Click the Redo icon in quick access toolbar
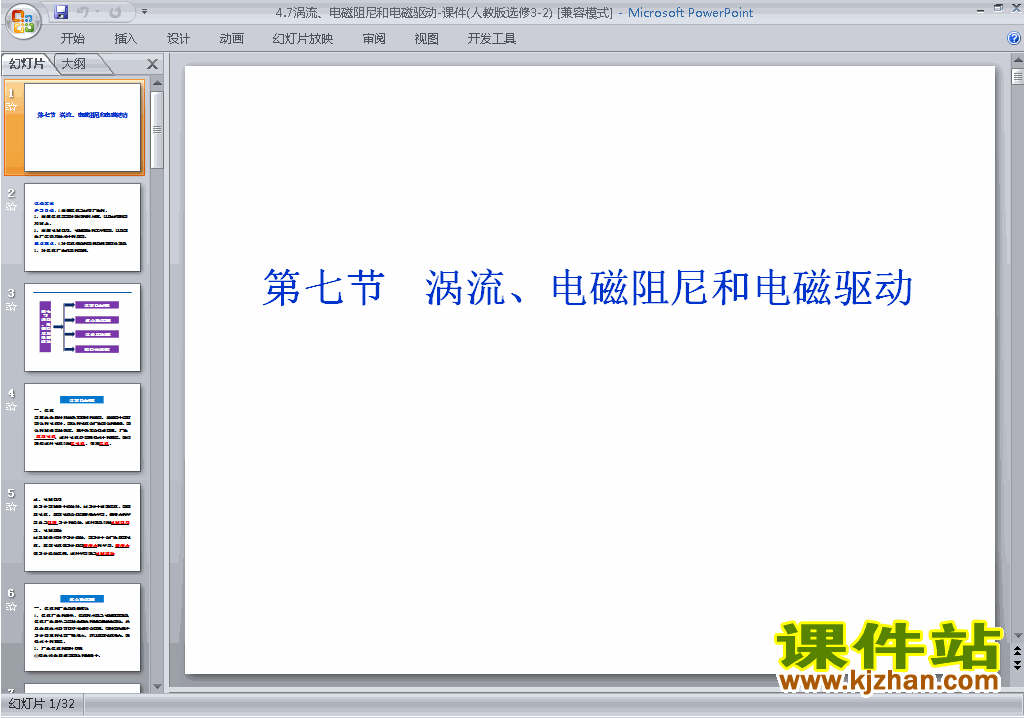 [116, 12]
